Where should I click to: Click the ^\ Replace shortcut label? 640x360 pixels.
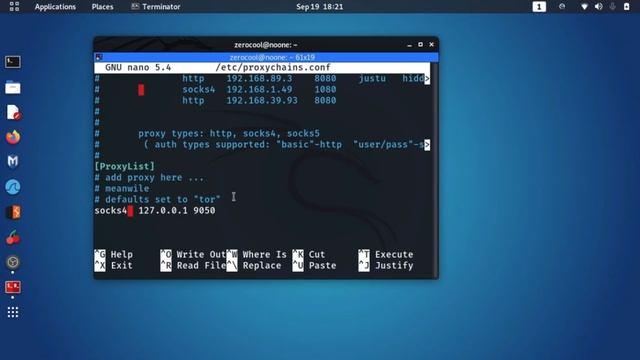(x=254, y=266)
